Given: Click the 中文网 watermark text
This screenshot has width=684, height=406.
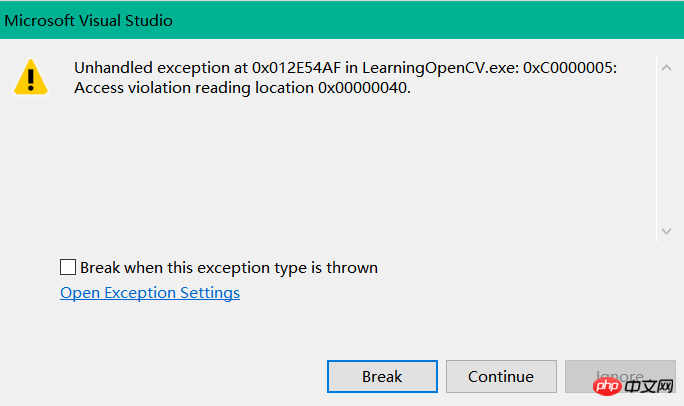Looking at the screenshot, I should (649, 386).
